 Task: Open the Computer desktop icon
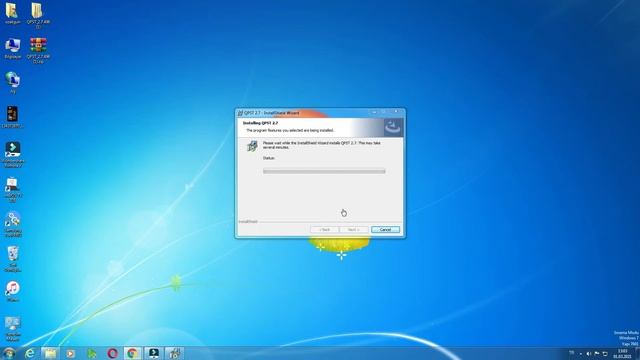[12, 48]
